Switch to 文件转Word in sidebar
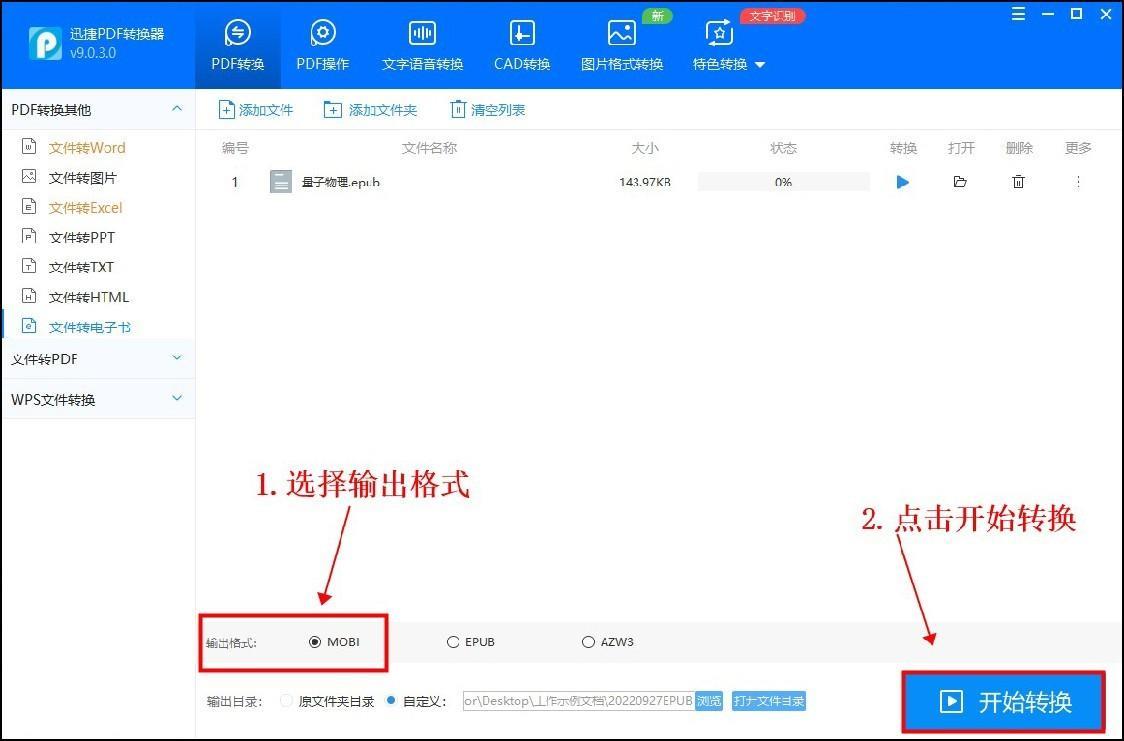This screenshot has width=1124, height=741. (87, 148)
